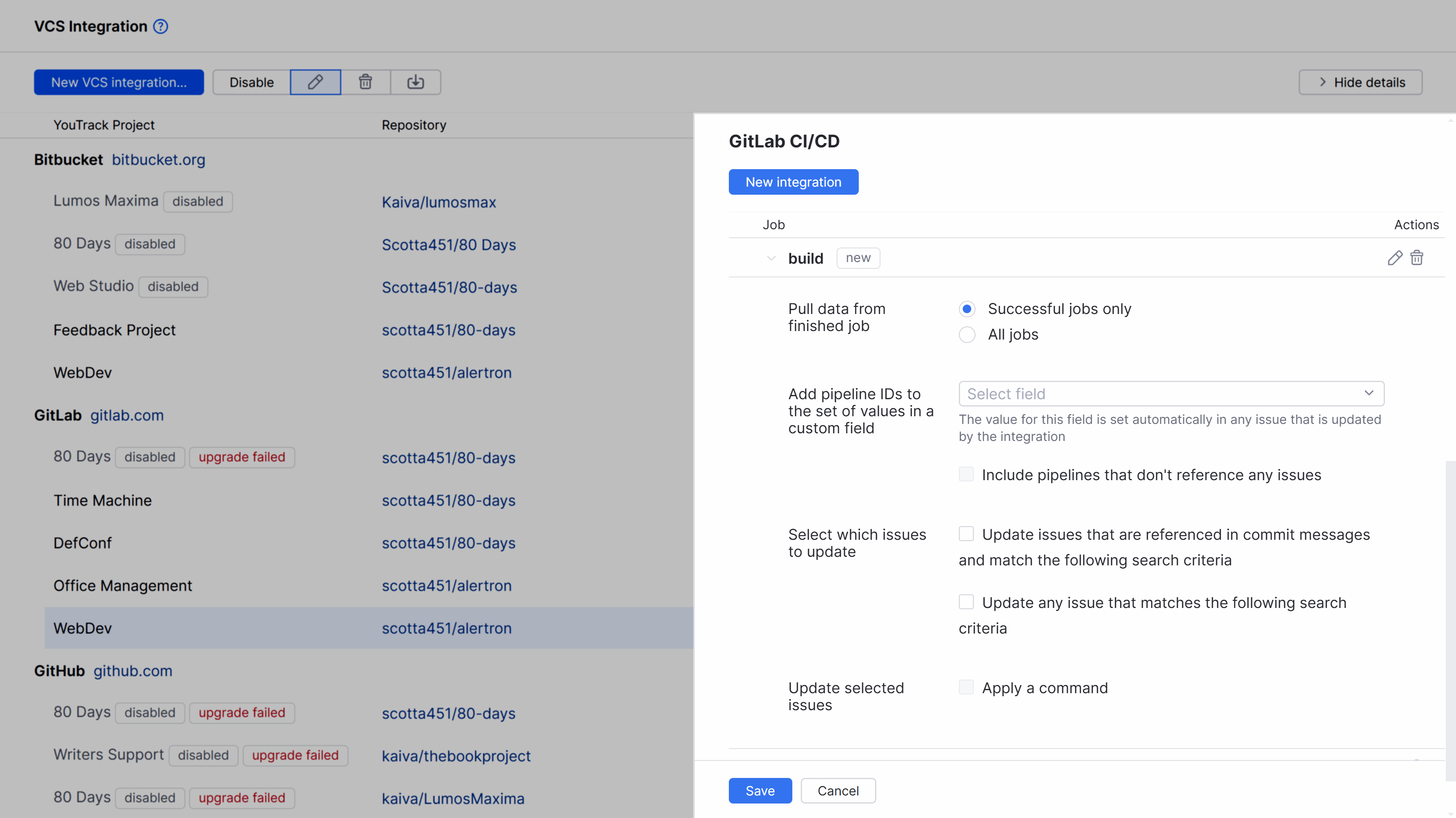Click the 'New VCS integration' button
Viewport: 1456px width, 818px height.
point(118,82)
